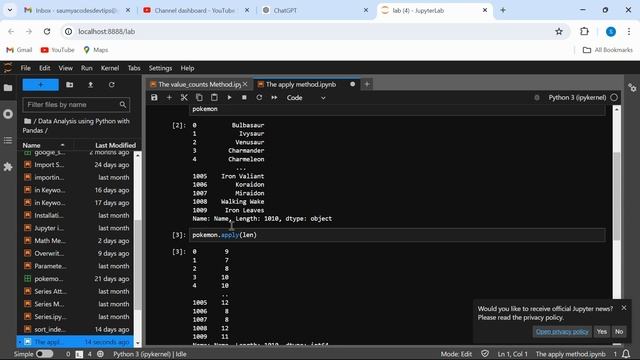Open the Help menu
This screenshot has width=640, height=360.
pyautogui.click(x=187, y=68)
